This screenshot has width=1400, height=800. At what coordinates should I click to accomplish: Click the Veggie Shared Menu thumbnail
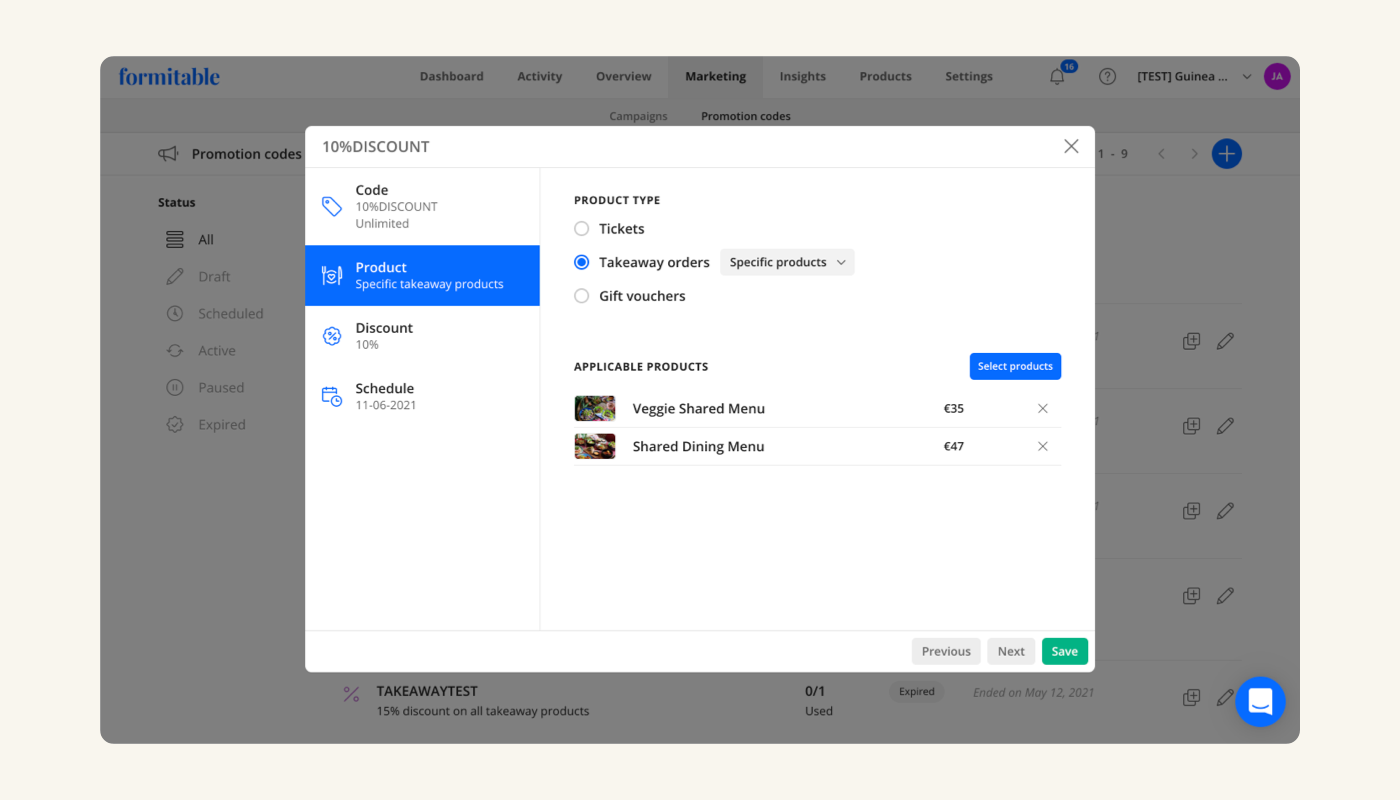pyautogui.click(x=595, y=409)
